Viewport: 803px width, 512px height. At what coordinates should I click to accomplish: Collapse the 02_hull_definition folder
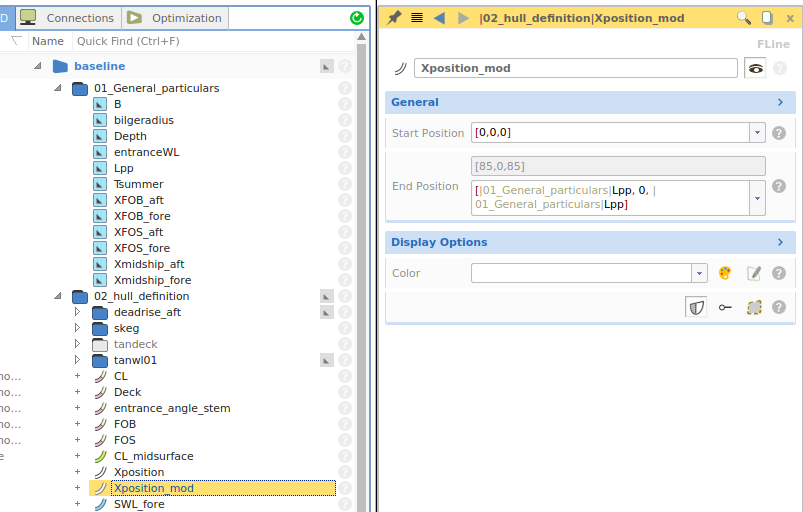coord(58,296)
